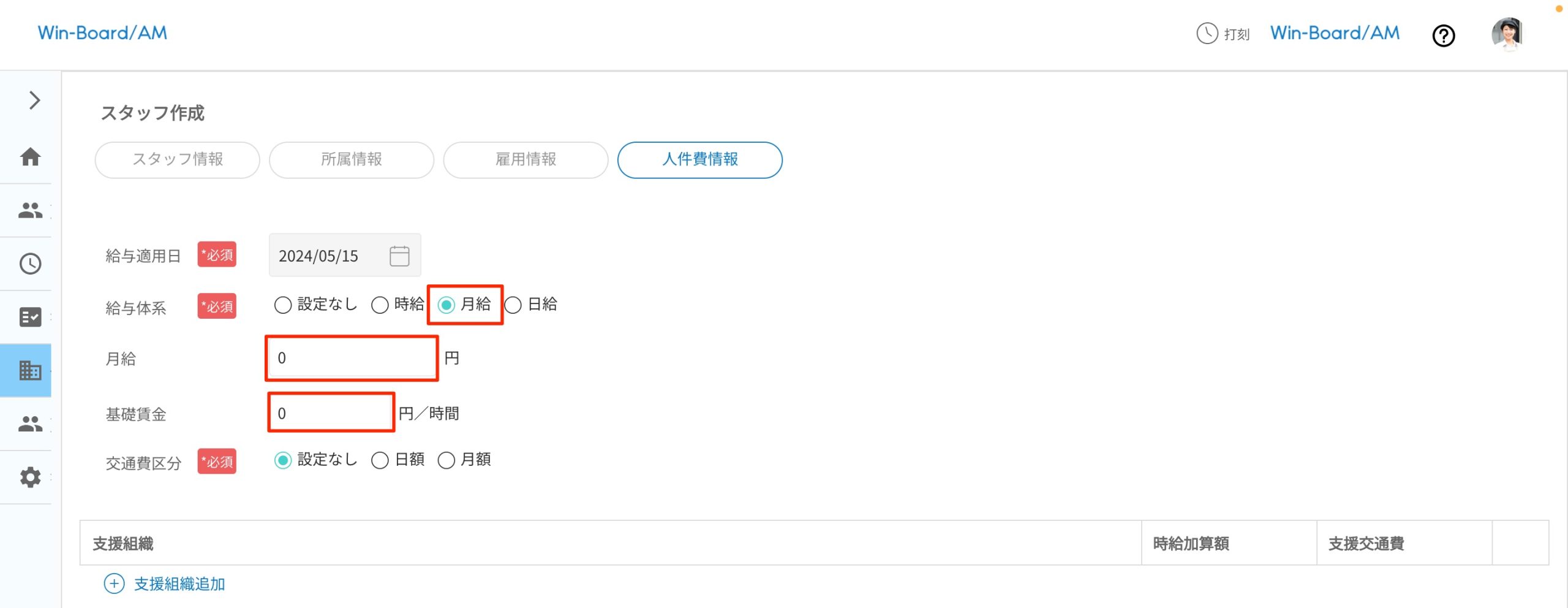Open the clock icon in the sidebar
The image size is (1568, 608).
click(30, 264)
